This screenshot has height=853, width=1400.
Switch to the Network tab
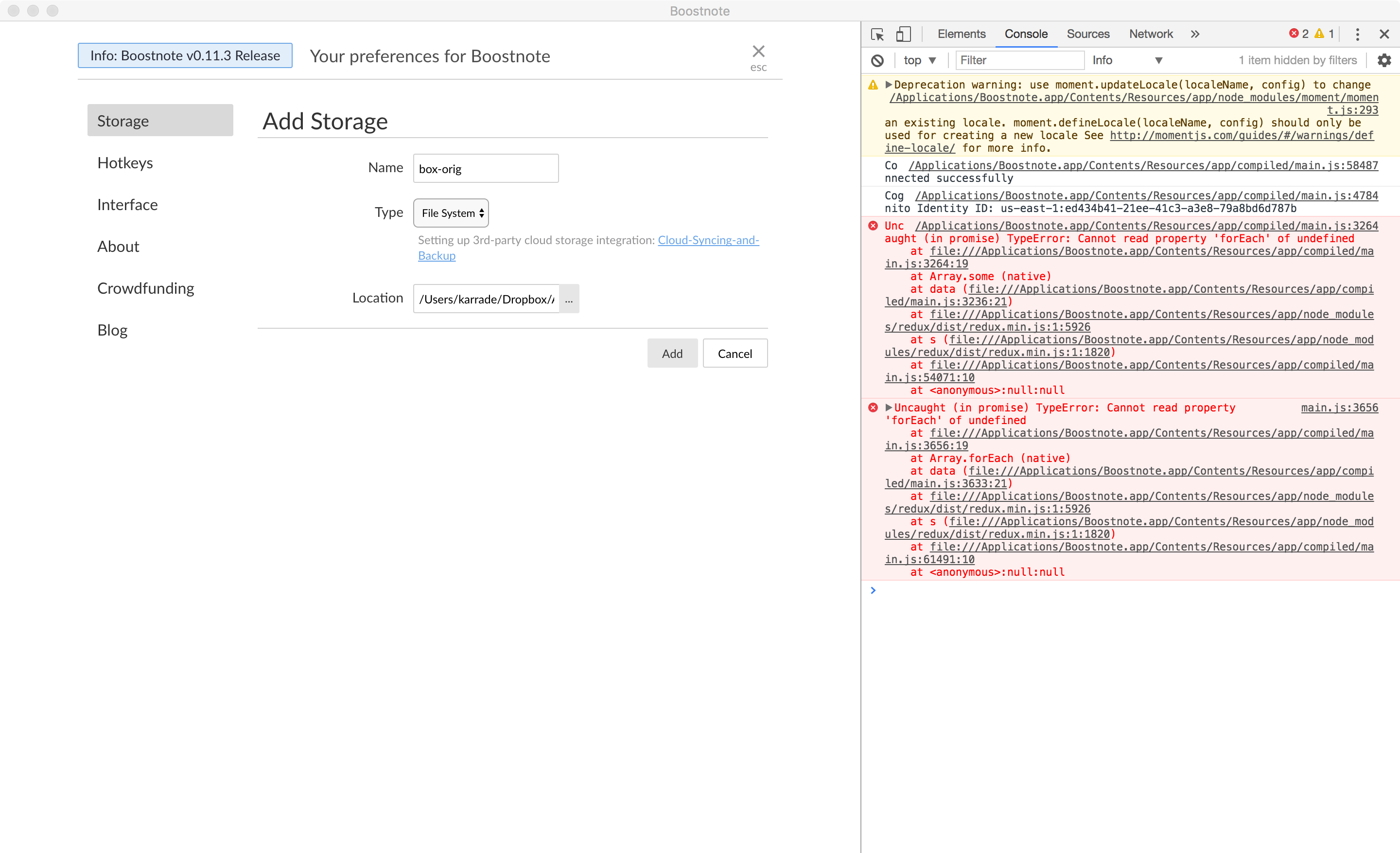click(1151, 34)
